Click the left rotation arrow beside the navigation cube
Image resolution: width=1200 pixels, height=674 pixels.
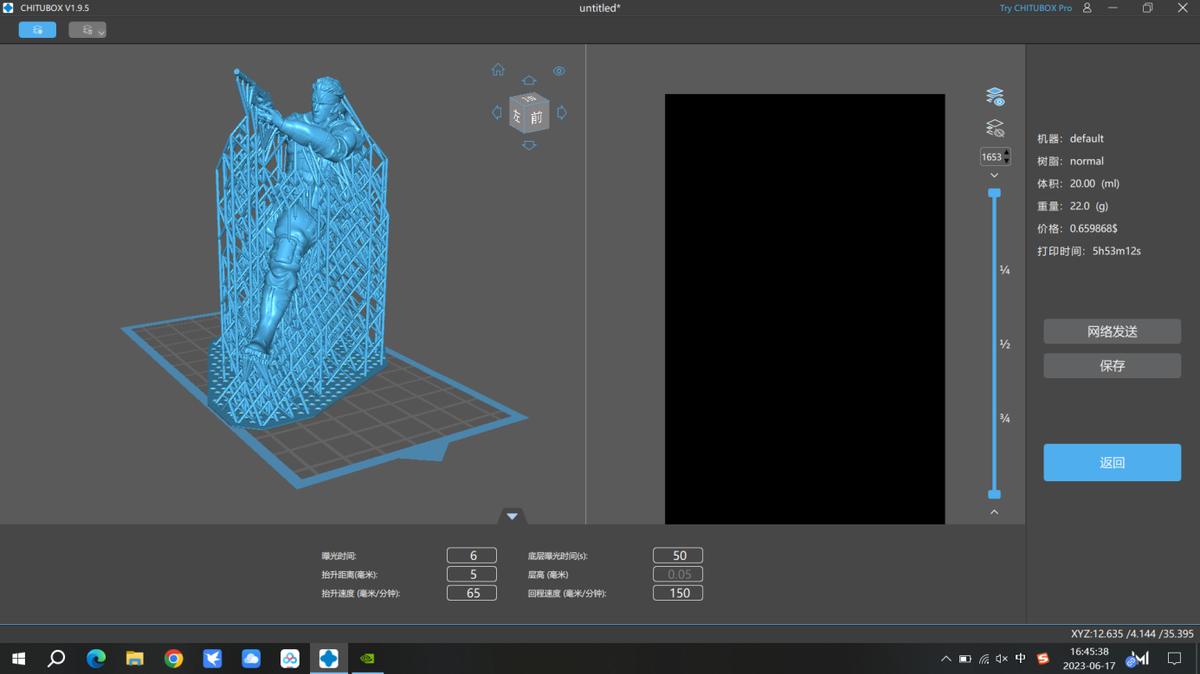coord(497,113)
